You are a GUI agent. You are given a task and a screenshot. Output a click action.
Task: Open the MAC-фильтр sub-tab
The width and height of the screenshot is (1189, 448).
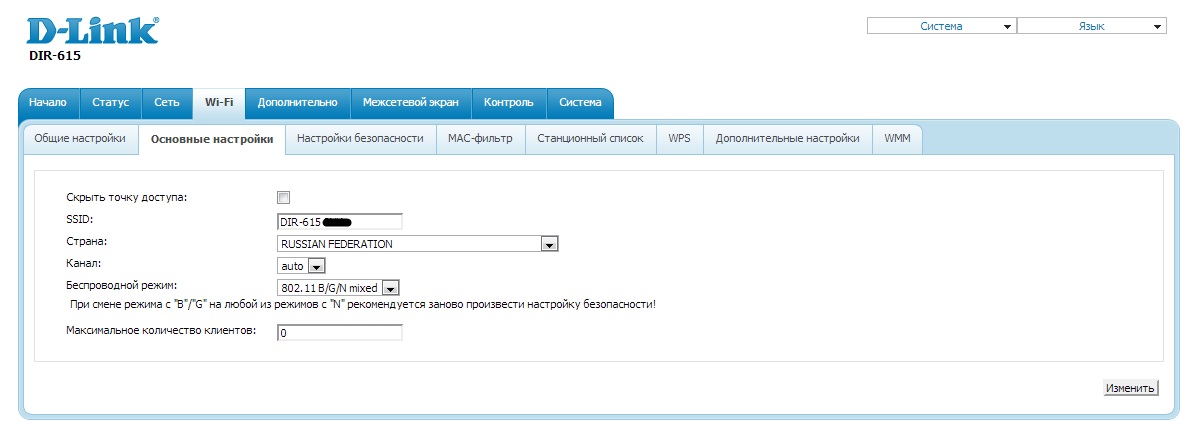[480, 139]
